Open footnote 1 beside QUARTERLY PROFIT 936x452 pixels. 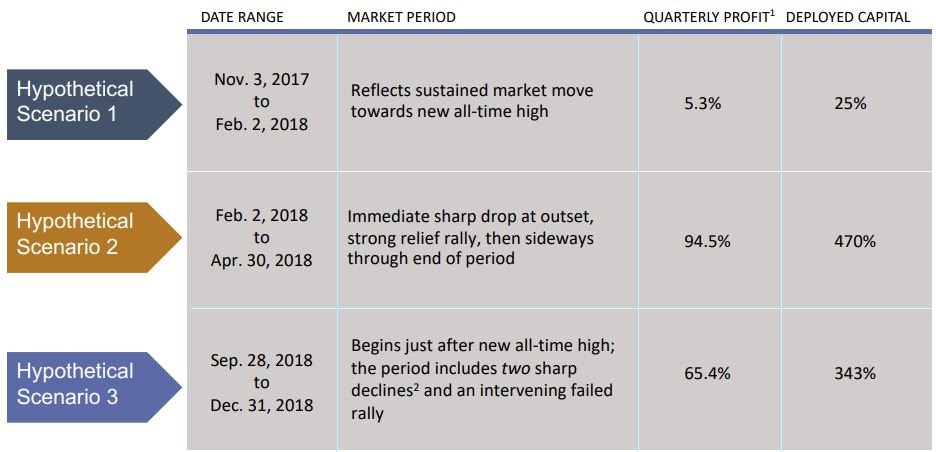click(x=773, y=13)
